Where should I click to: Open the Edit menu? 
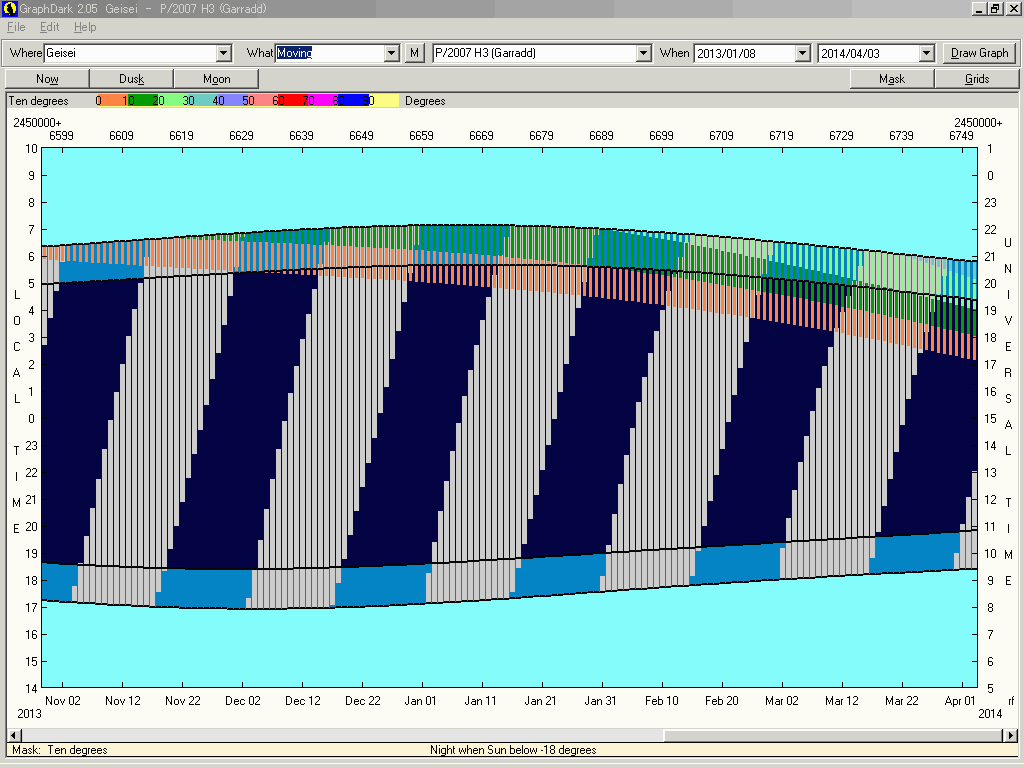(x=50, y=27)
